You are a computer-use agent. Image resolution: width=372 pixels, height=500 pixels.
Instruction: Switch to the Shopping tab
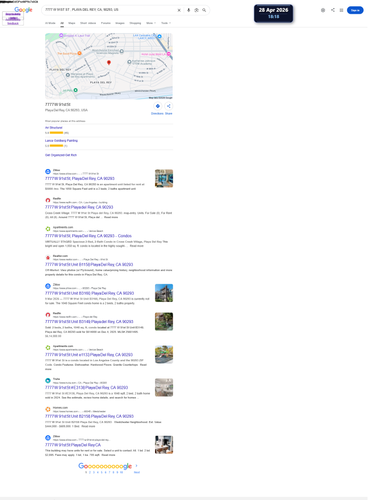tap(135, 23)
